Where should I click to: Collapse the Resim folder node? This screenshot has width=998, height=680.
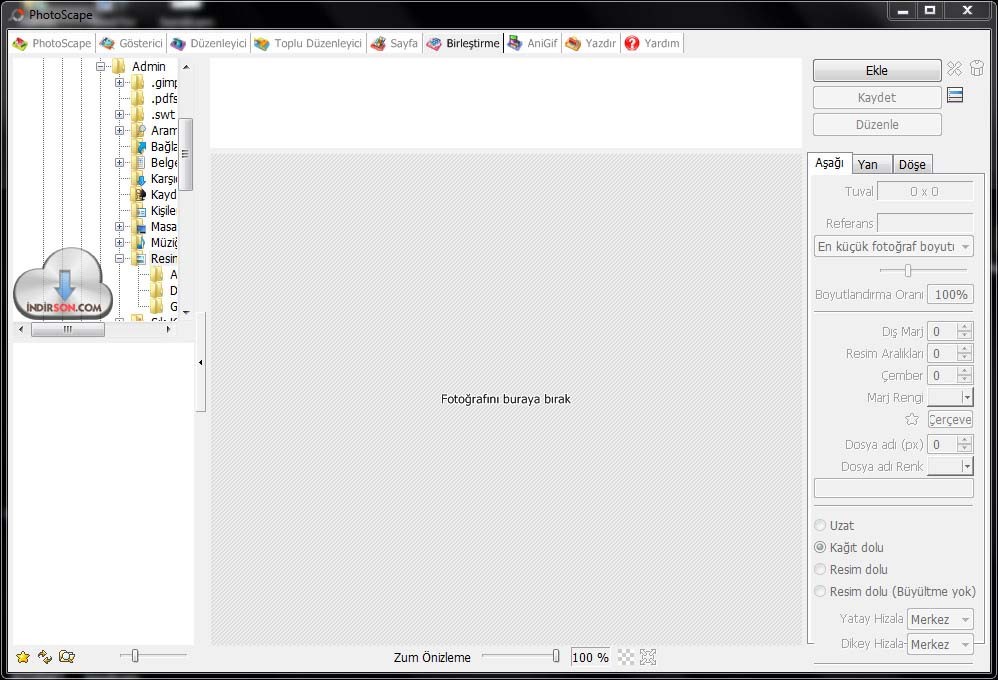click(119, 259)
